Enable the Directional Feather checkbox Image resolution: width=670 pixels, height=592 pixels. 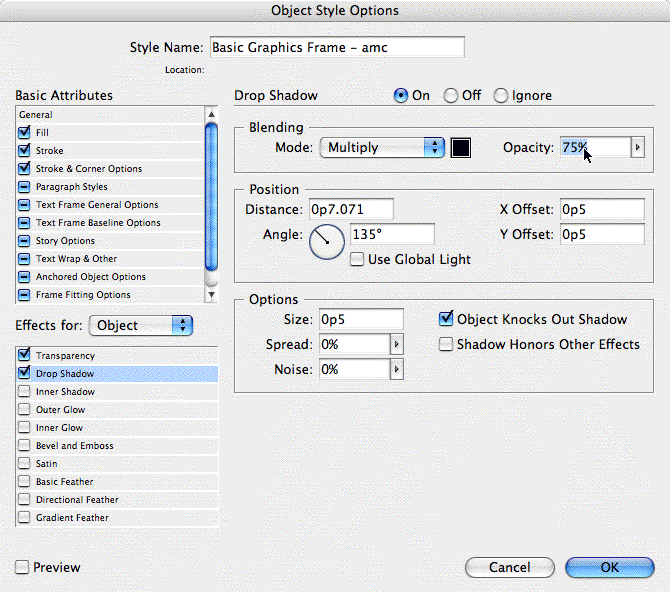coord(24,499)
